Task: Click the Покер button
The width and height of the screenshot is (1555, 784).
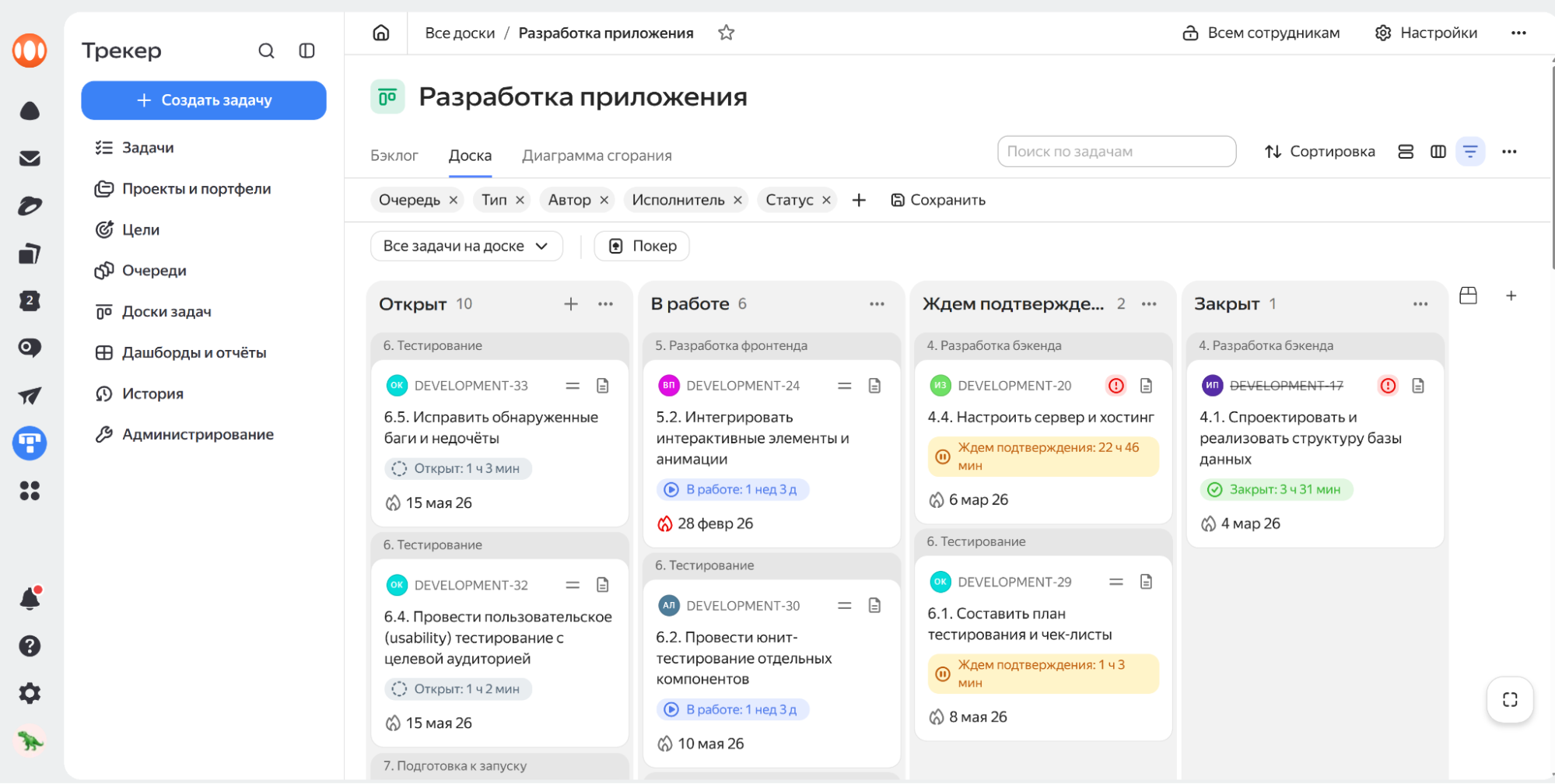Action: coord(642,247)
